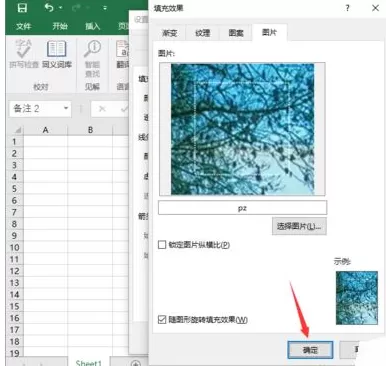This screenshot has width=386, height=366.
Task: Open Customize Quick Access Toolbar dropdown
Action: click(105, 7)
